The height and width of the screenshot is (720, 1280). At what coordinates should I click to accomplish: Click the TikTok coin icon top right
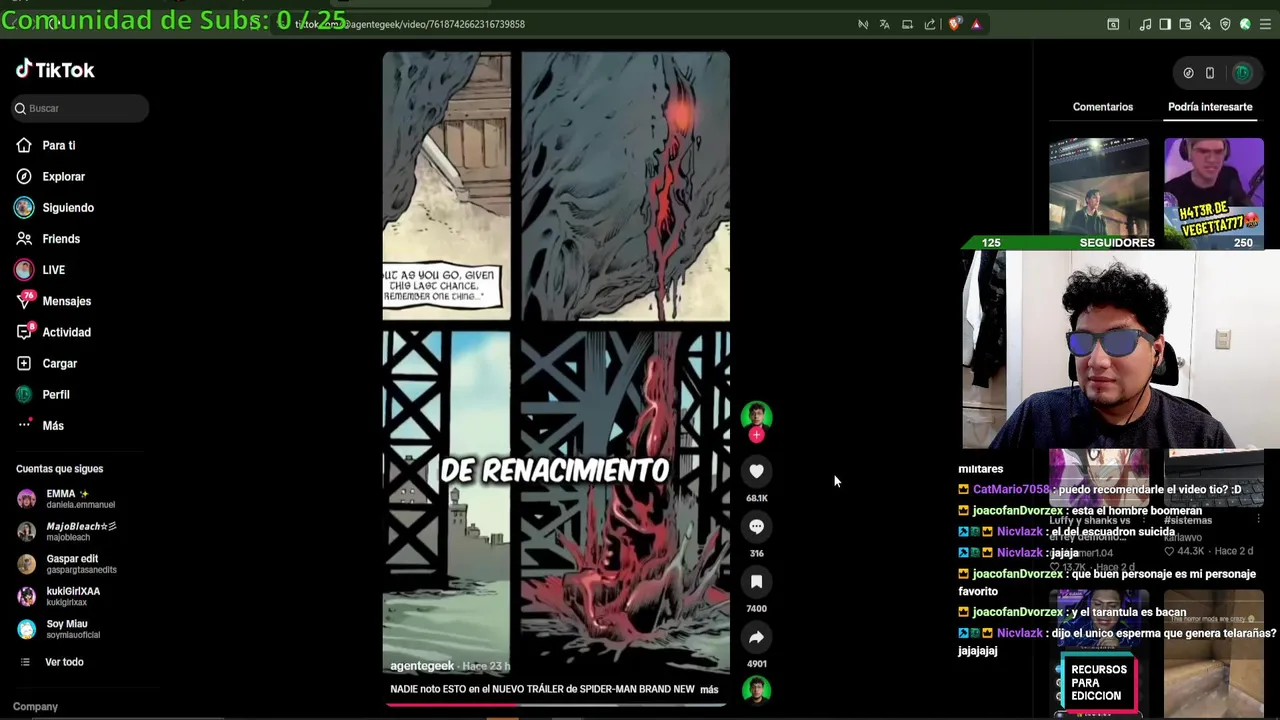pyautogui.click(x=1188, y=73)
